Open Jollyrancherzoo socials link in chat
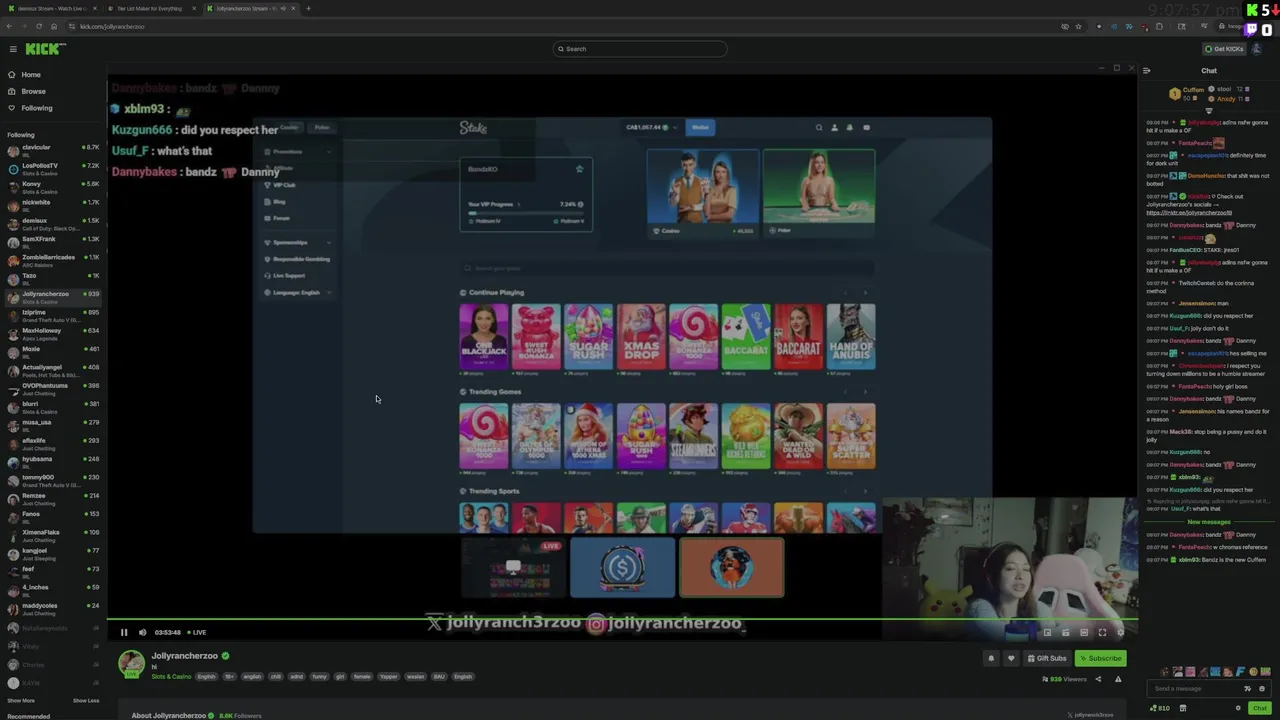1280x720 pixels. coord(1188,213)
